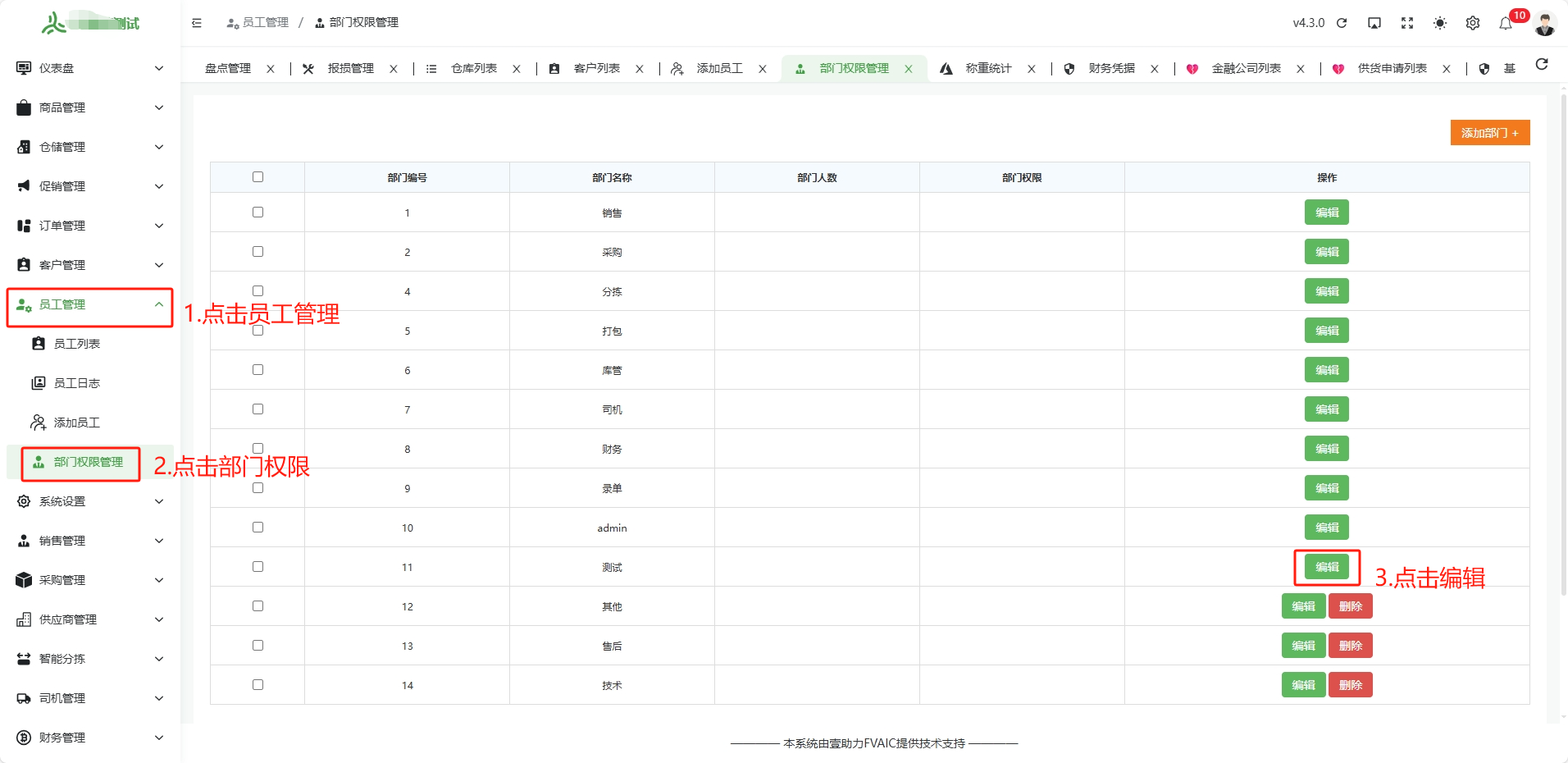Open settings gear in top bar
The height and width of the screenshot is (763, 1568).
click(x=1473, y=23)
